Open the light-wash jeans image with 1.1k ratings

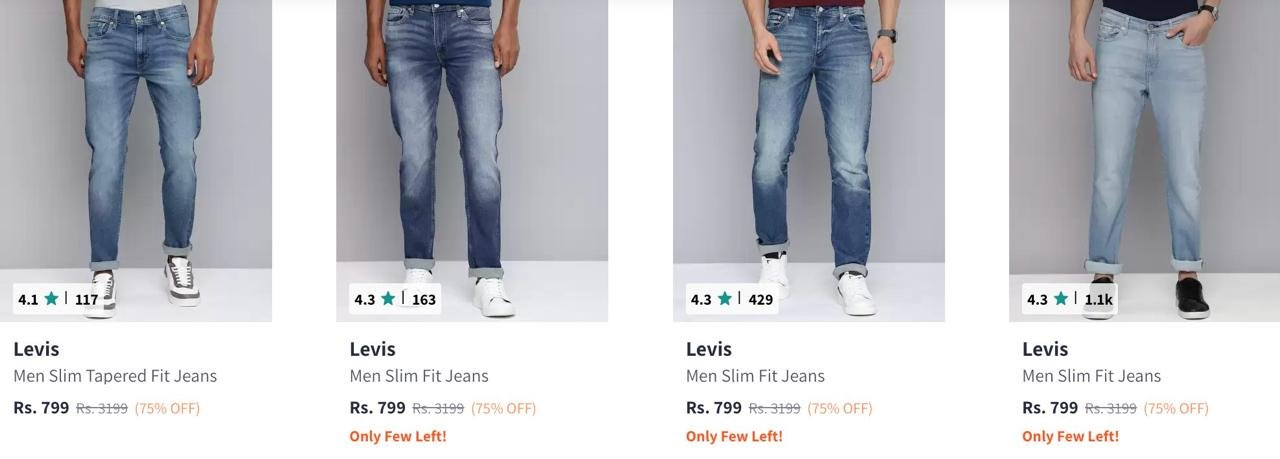pyautogui.click(x=1144, y=140)
